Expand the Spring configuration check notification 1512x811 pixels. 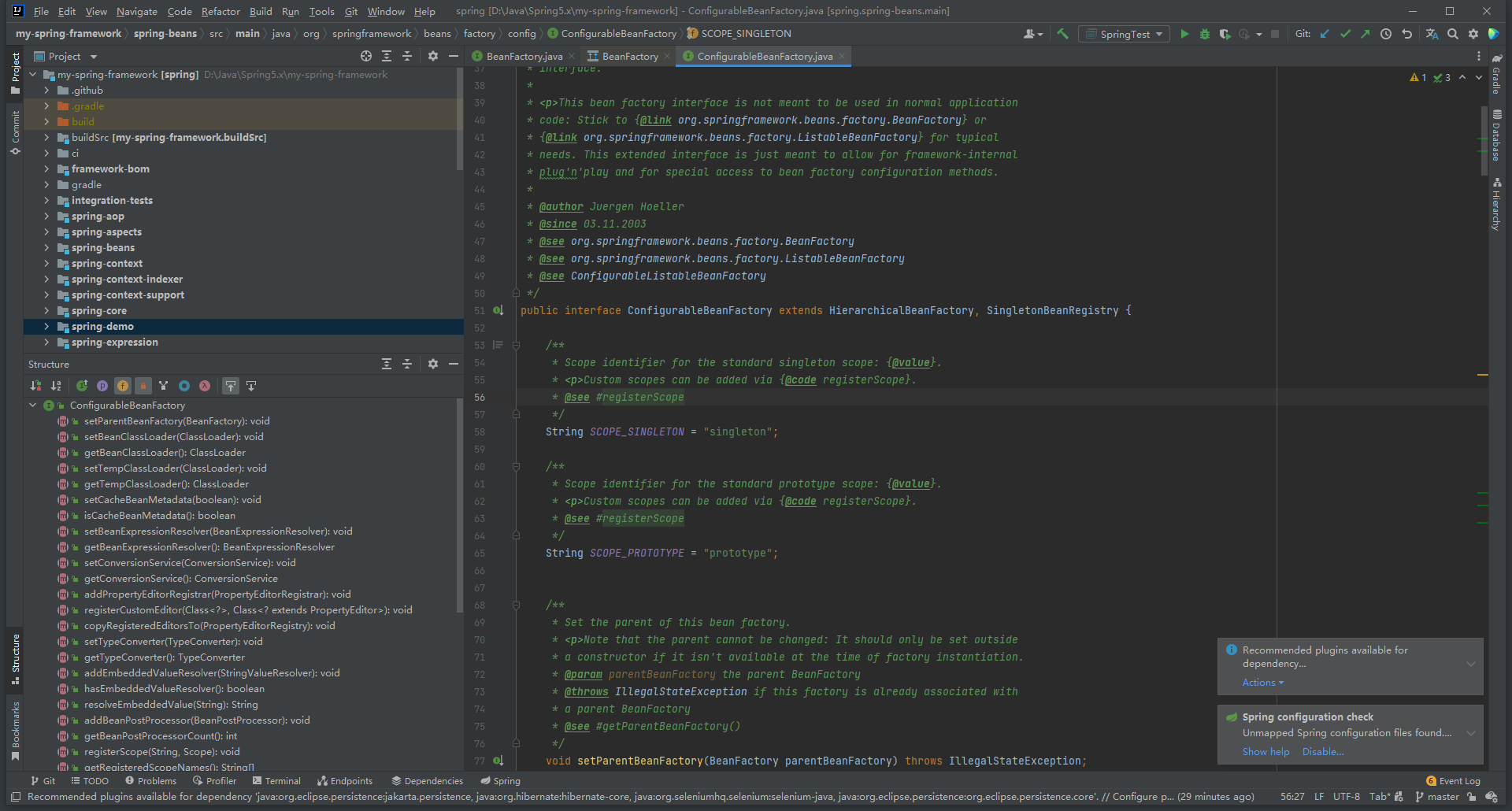(x=1470, y=733)
